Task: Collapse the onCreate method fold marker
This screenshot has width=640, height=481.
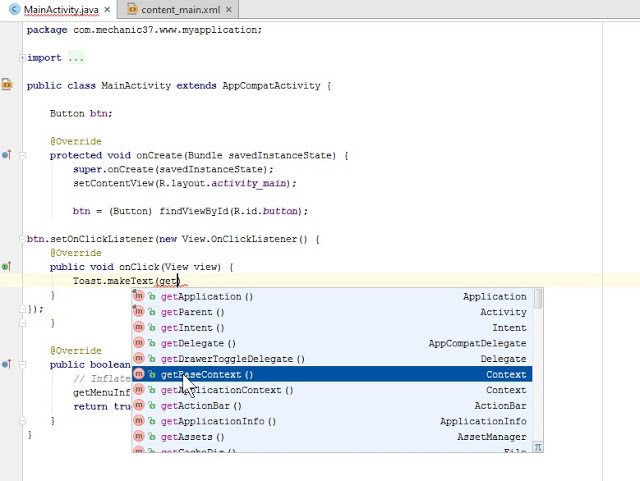Action: click(x=22, y=156)
